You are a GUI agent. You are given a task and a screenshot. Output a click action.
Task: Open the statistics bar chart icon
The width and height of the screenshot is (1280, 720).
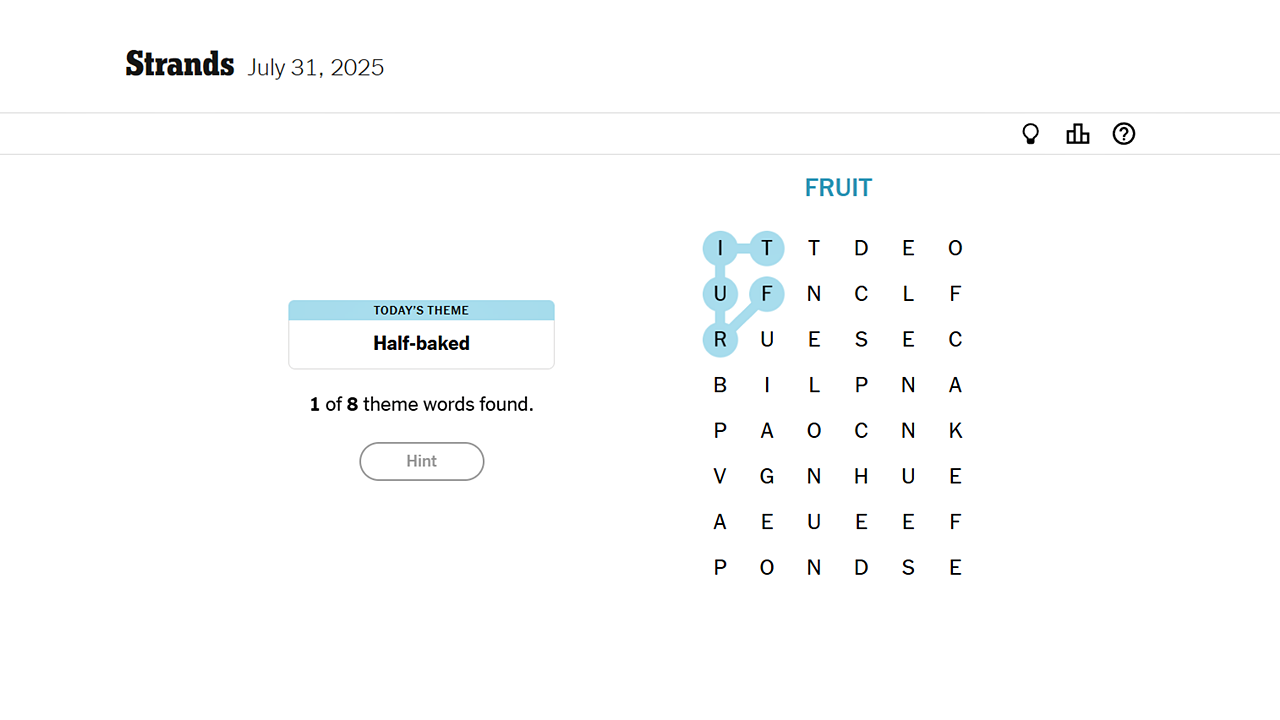[1077, 134]
